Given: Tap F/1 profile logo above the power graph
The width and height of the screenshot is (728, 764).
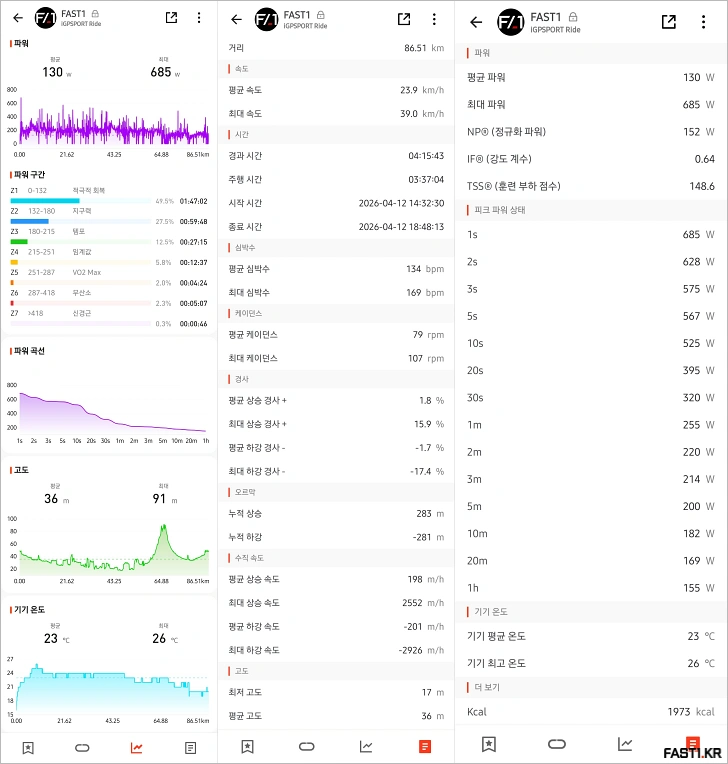Looking at the screenshot, I should pyautogui.click(x=45, y=18).
